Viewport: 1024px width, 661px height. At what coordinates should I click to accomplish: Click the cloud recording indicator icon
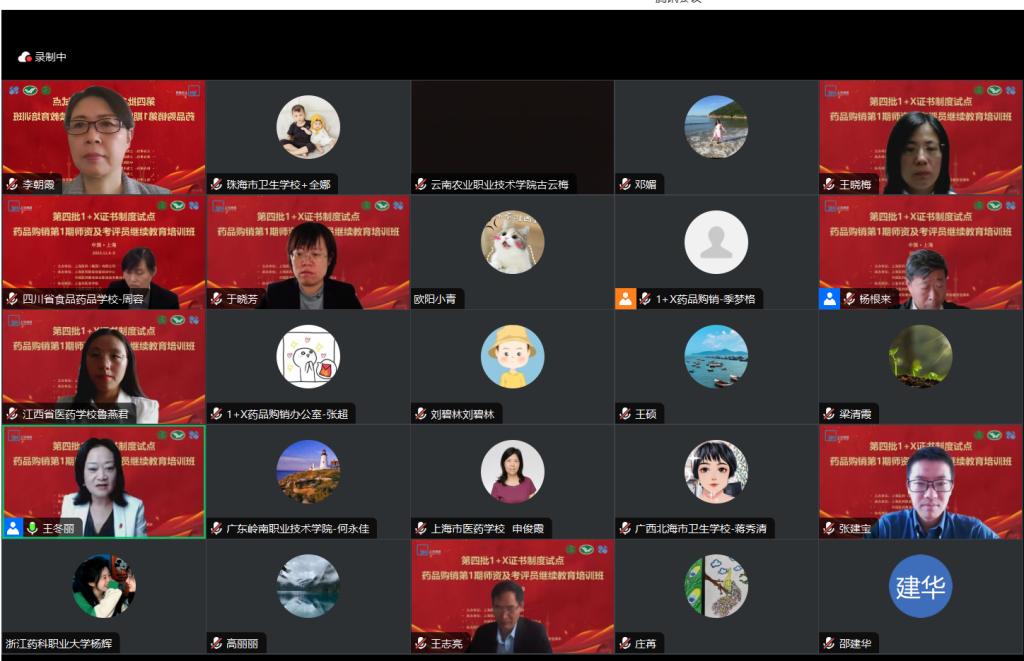click(x=25, y=57)
